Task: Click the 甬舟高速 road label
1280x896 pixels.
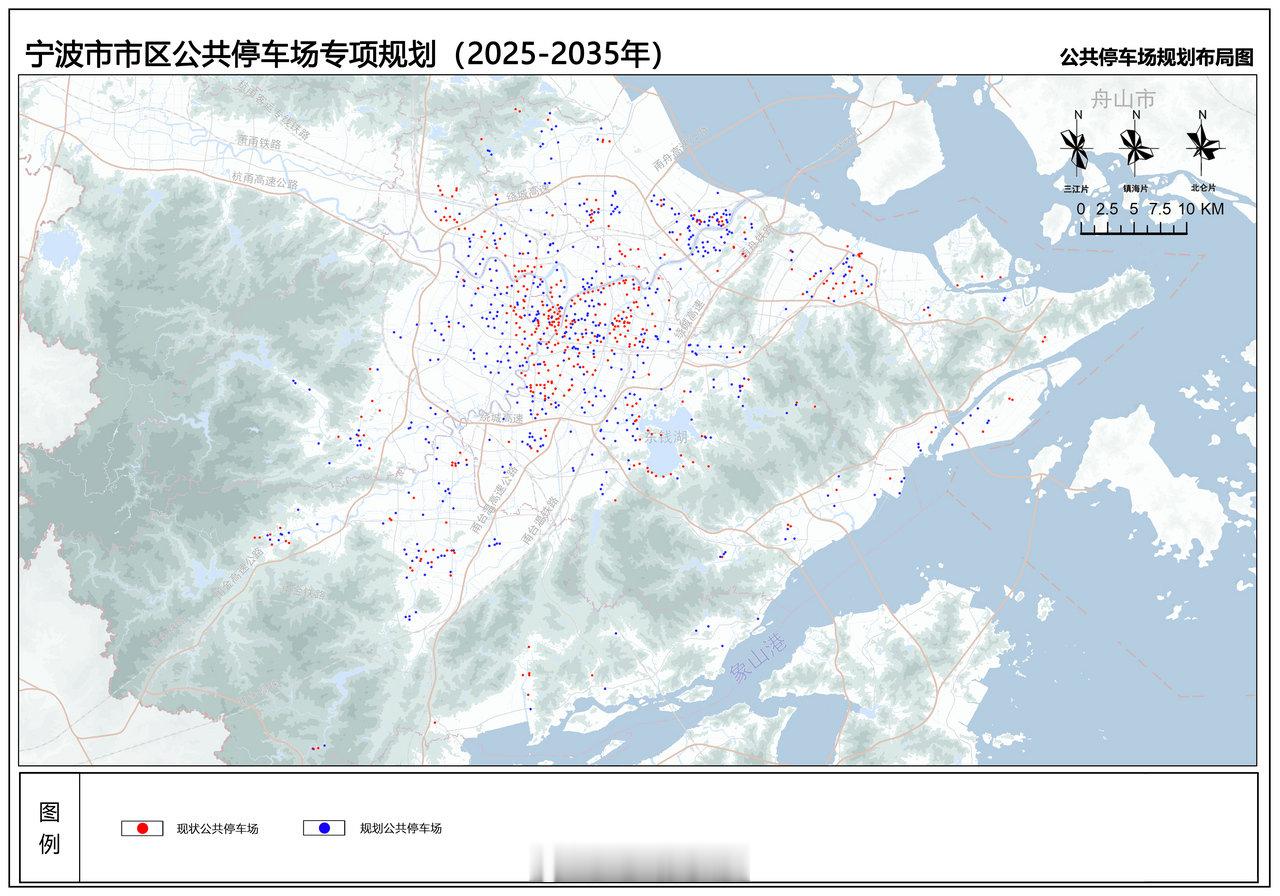Action: (680, 147)
